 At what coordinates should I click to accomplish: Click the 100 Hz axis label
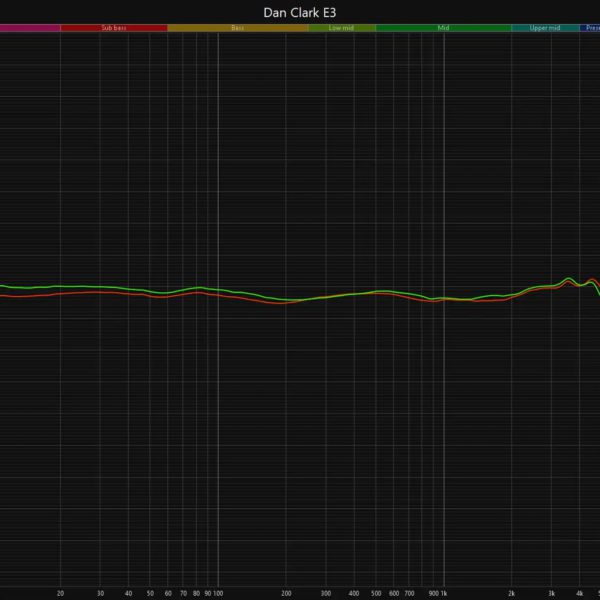218,593
